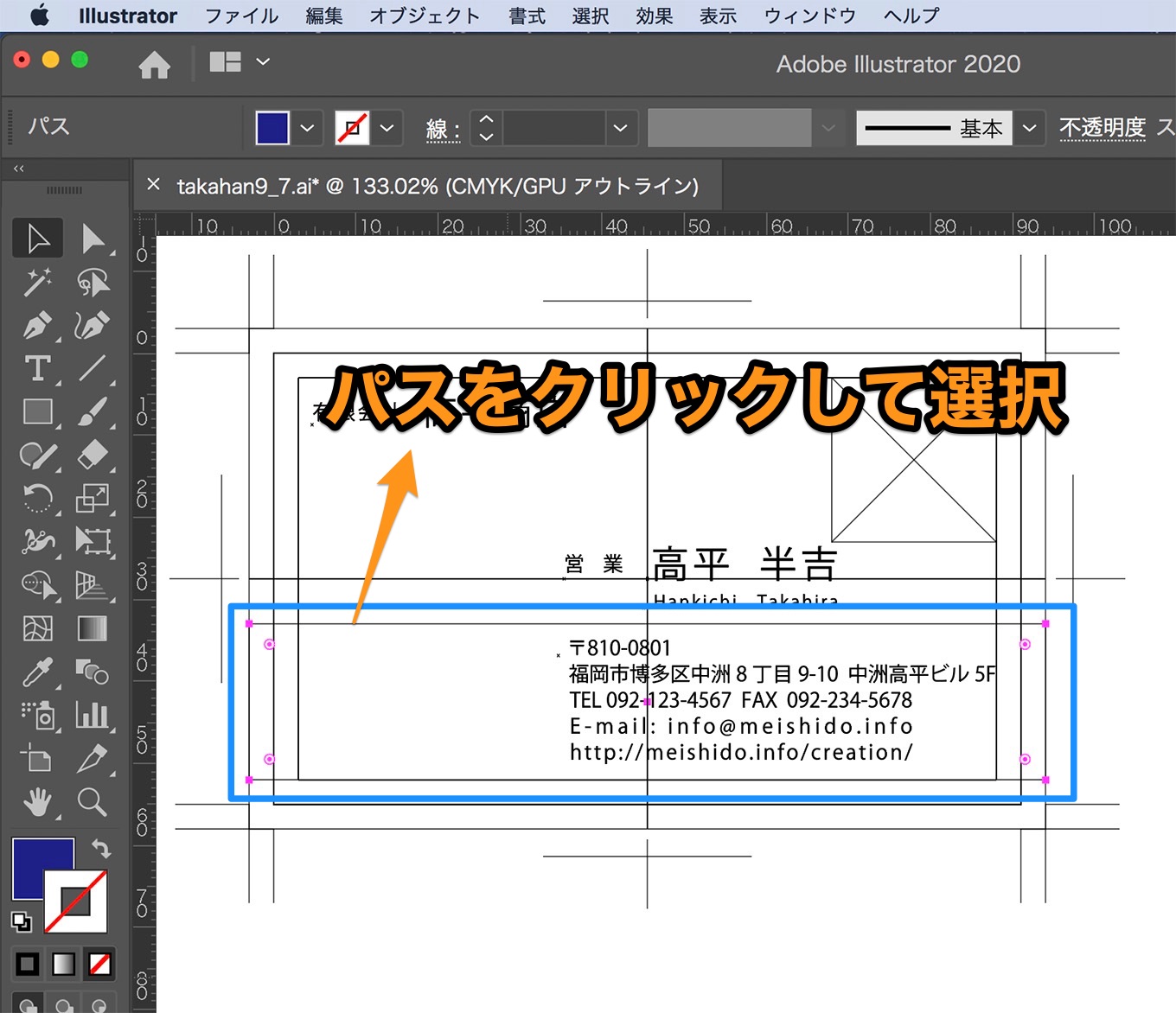
Task: Select the Scale tool
Action: [x=92, y=499]
